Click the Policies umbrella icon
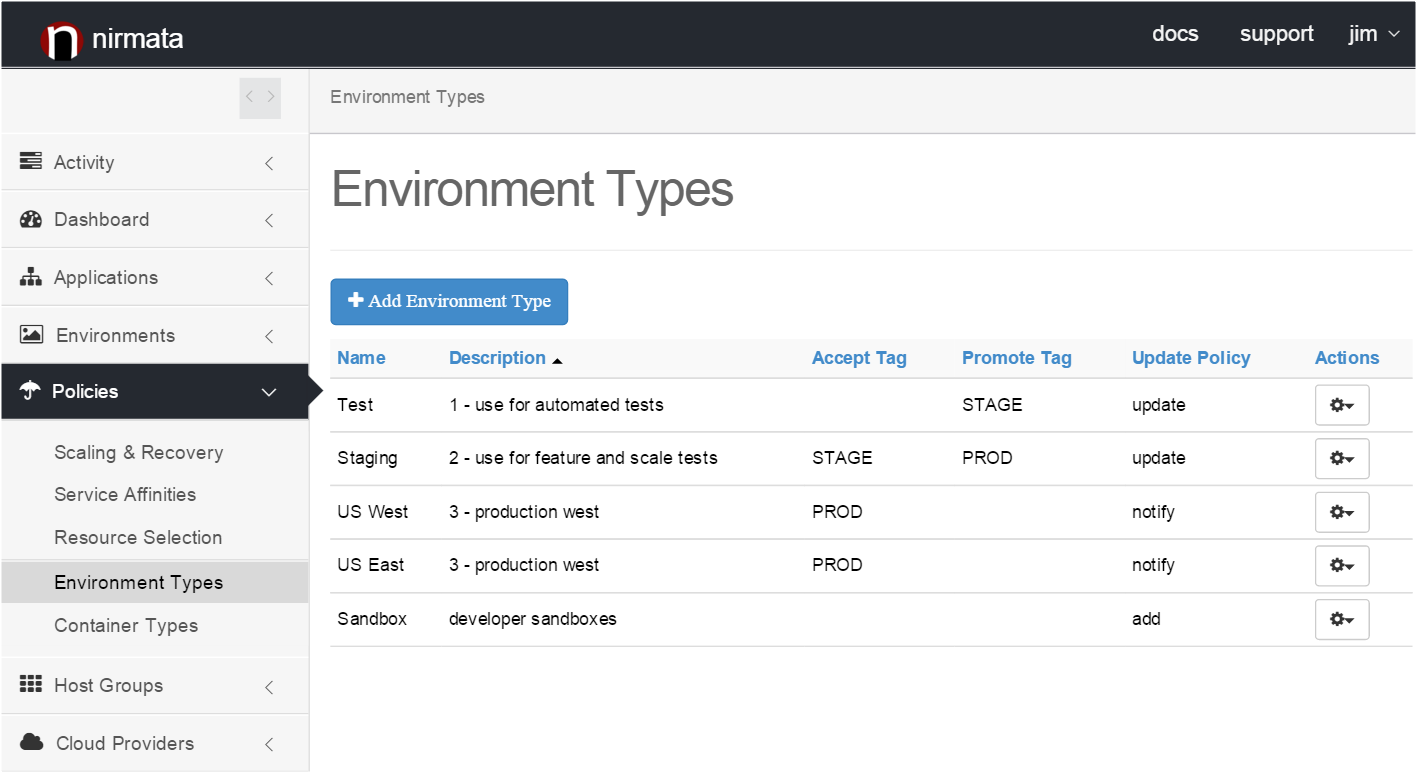 pos(30,391)
